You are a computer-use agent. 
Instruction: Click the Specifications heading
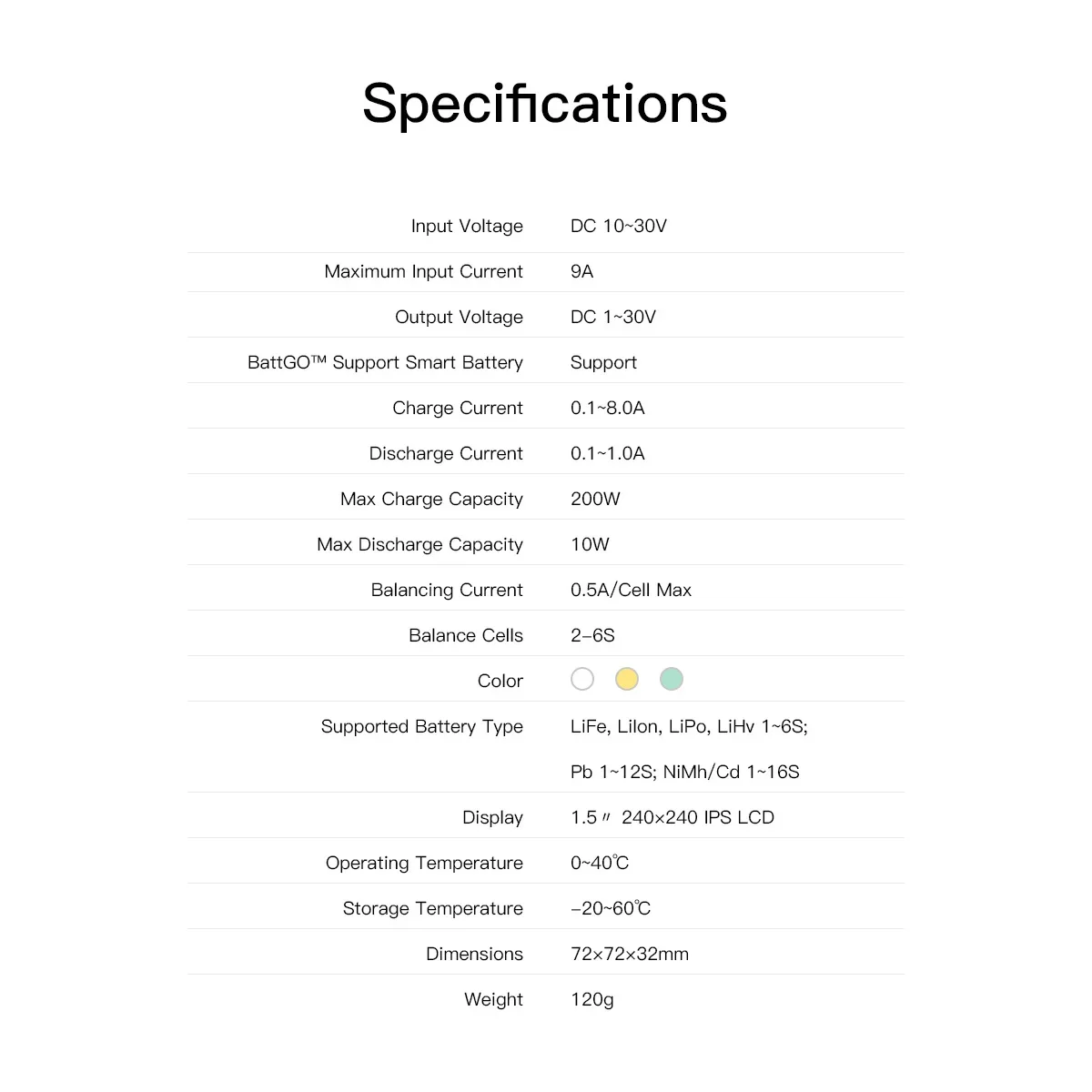click(545, 103)
